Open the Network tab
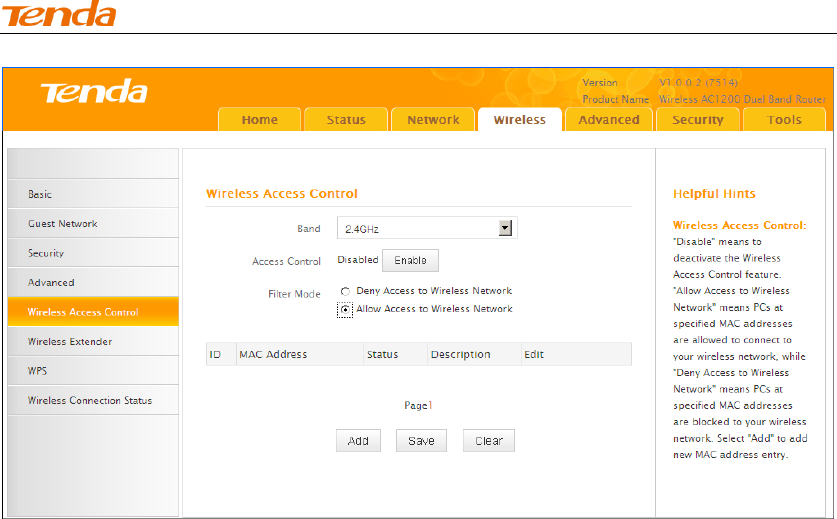 click(433, 120)
